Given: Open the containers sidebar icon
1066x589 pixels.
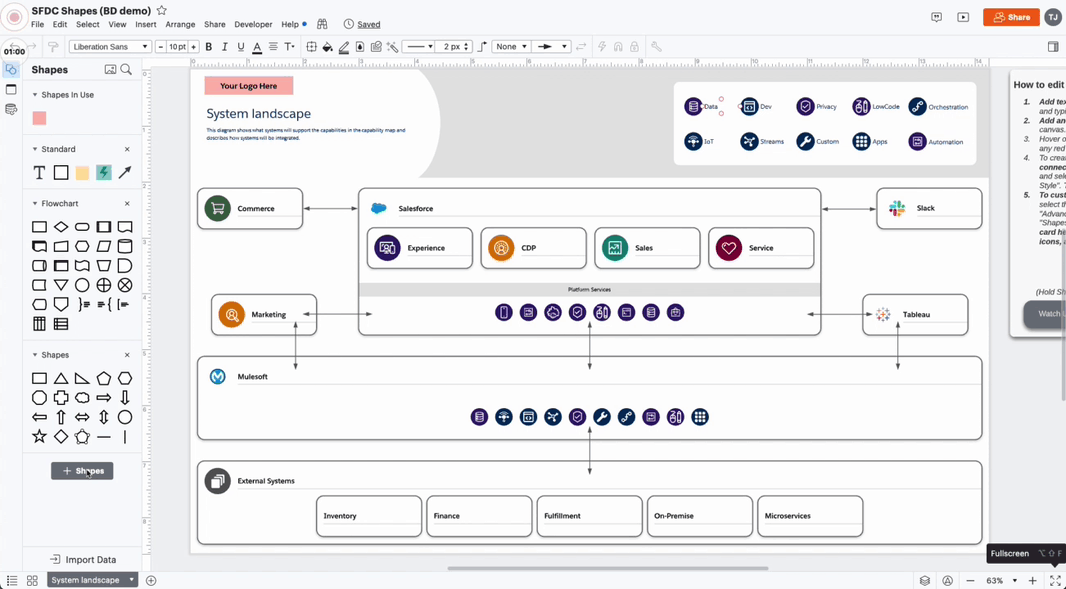Looking at the screenshot, I should (11, 89).
